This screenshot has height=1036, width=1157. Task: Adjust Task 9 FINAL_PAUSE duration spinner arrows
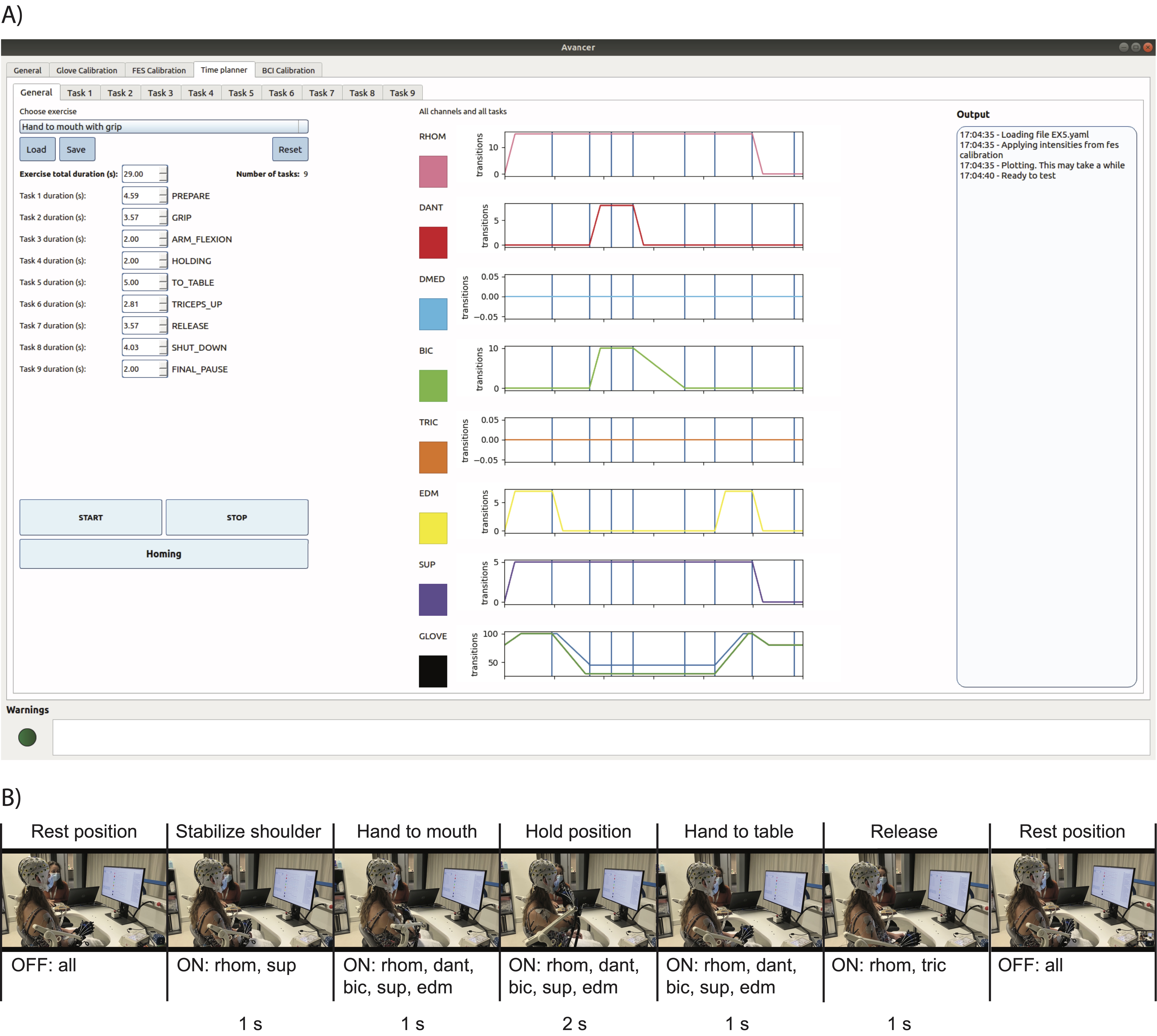click(x=163, y=369)
